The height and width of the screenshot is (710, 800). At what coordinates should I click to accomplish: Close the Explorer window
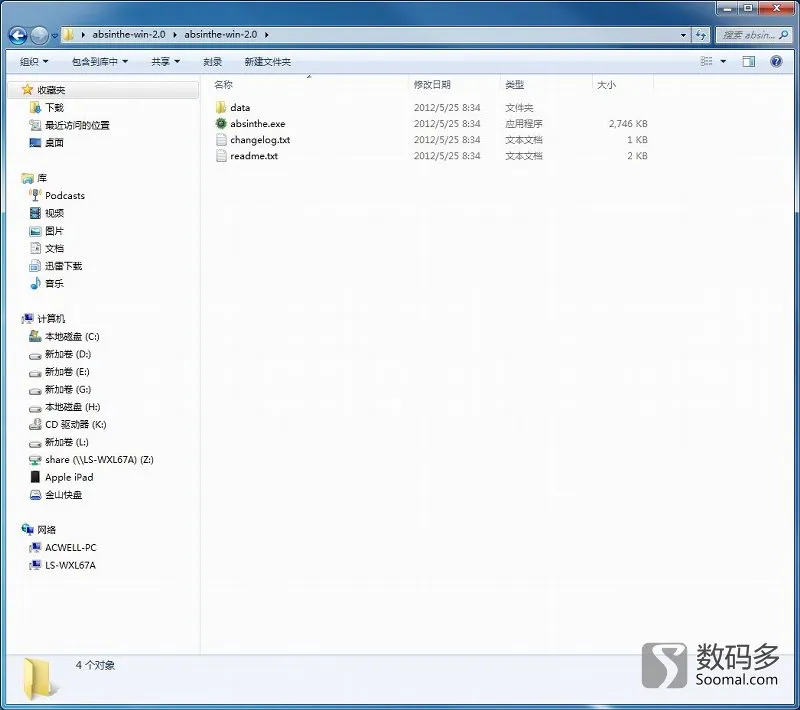click(x=776, y=8)
